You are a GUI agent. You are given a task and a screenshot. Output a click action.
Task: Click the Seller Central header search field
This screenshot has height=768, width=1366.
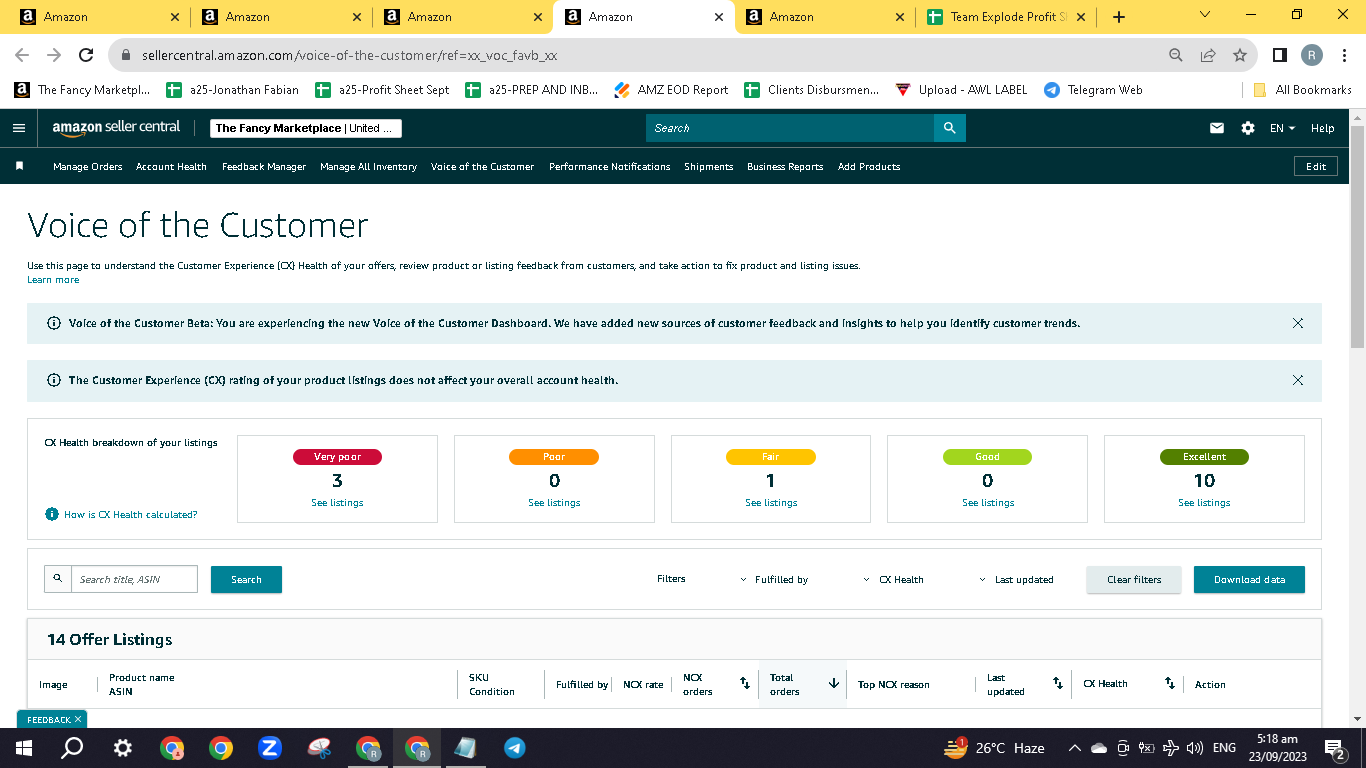click(x=790, y=128)
